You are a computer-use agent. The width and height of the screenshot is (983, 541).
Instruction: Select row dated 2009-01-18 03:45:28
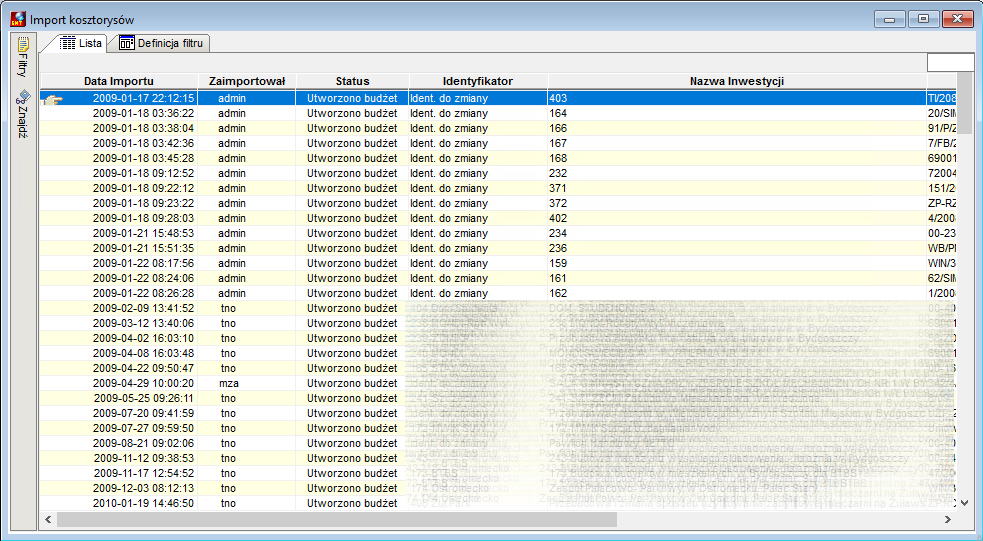[x=498, y=159]
